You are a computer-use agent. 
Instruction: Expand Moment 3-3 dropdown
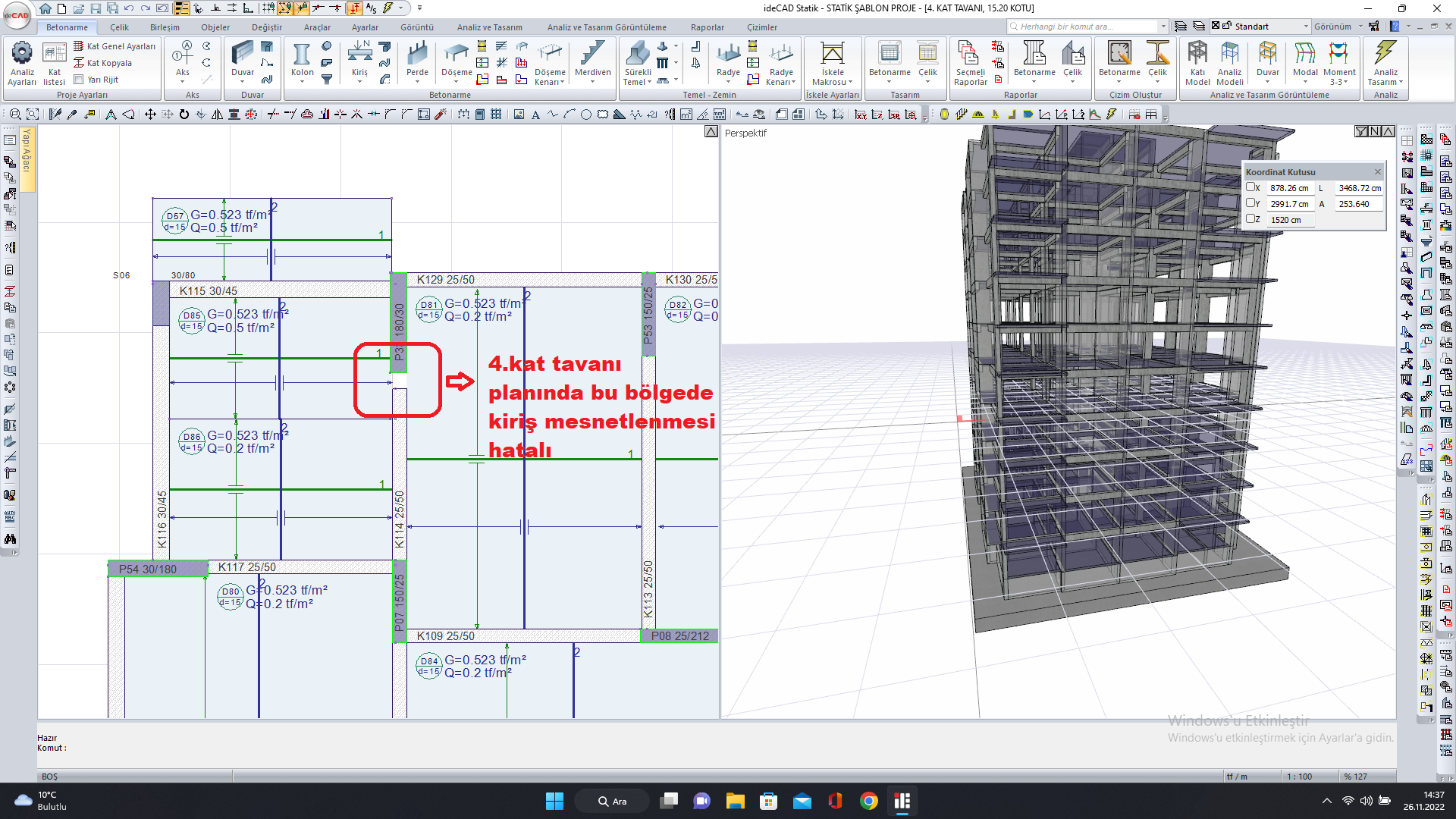click(1348, 82)
